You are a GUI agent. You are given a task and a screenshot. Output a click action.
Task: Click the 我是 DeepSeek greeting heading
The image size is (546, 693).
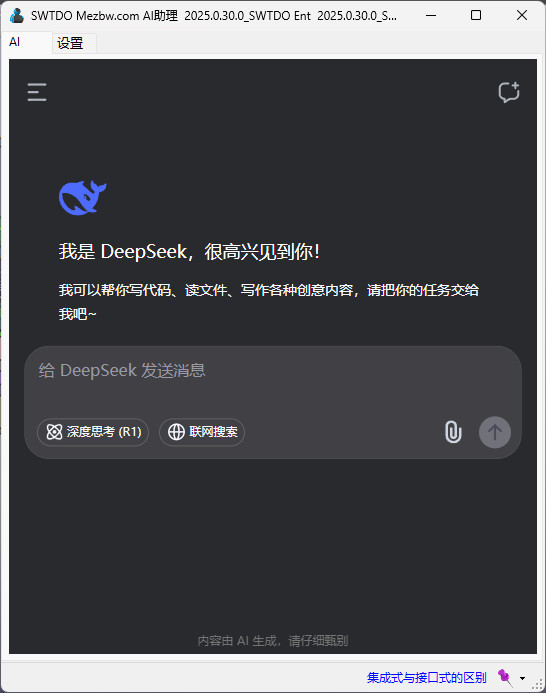189,252
